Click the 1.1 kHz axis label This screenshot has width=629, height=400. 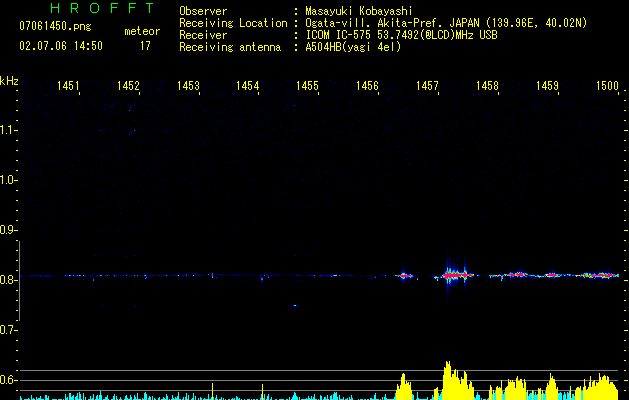[8, 130]
